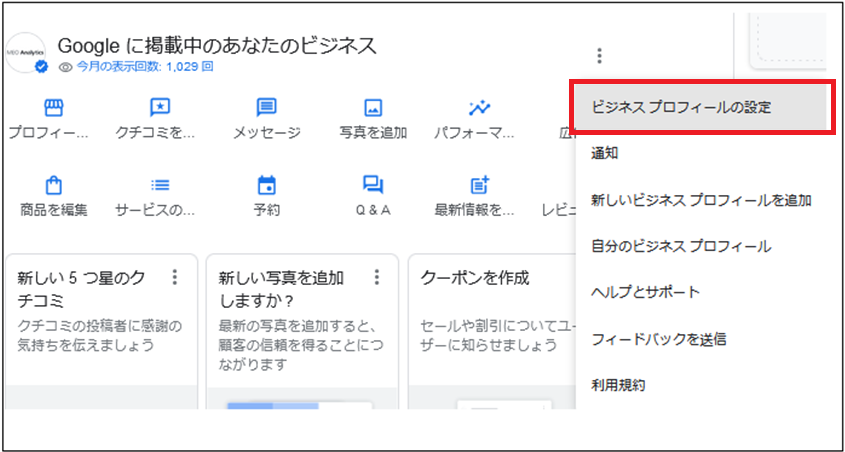Click the MEO Analytics business logo
The image size is (845, 452).
click(x=25, y=52)
